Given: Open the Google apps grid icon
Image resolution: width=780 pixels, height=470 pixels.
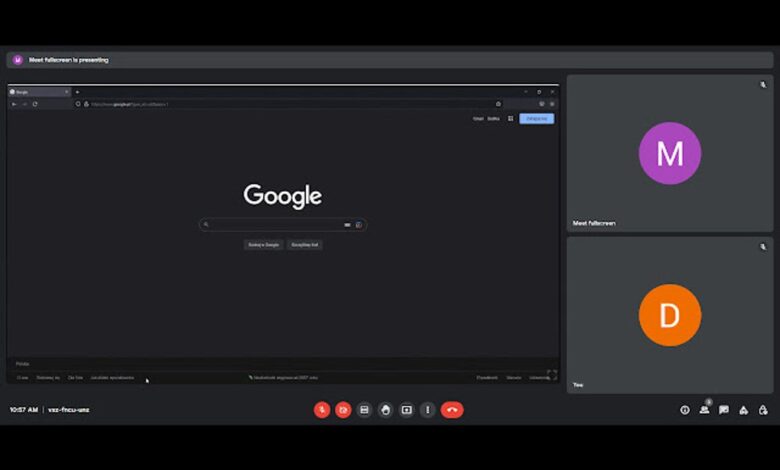Looking at the screenshot, I should tap(510, 118).
